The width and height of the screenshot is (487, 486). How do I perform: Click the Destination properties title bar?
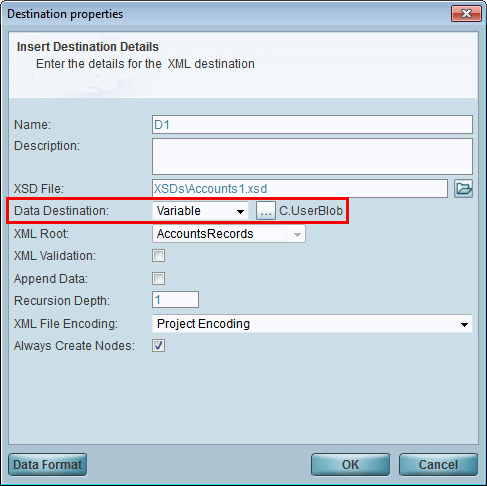[227, 14]
